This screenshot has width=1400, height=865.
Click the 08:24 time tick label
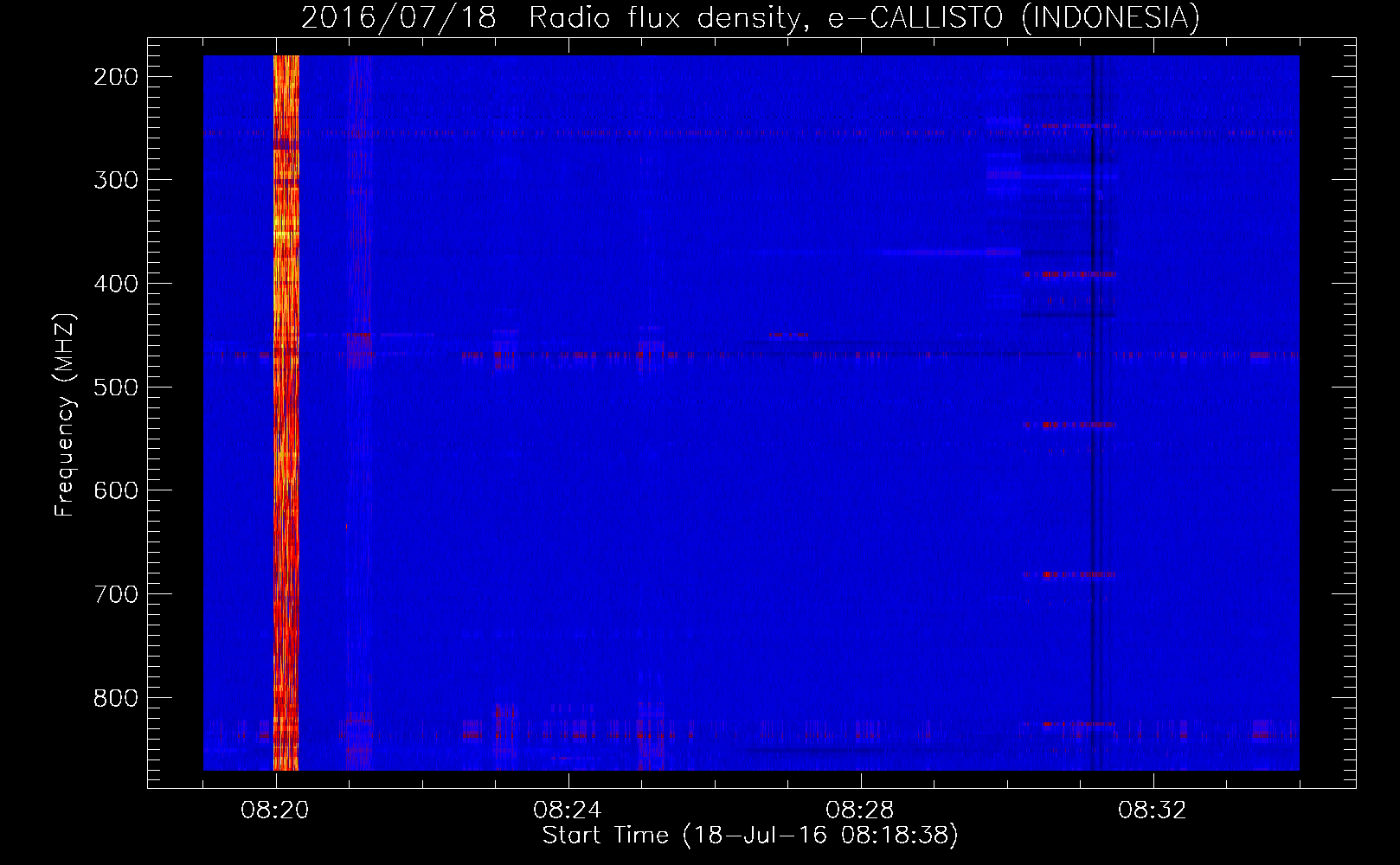pyautogui.click(x=568, y=811)
